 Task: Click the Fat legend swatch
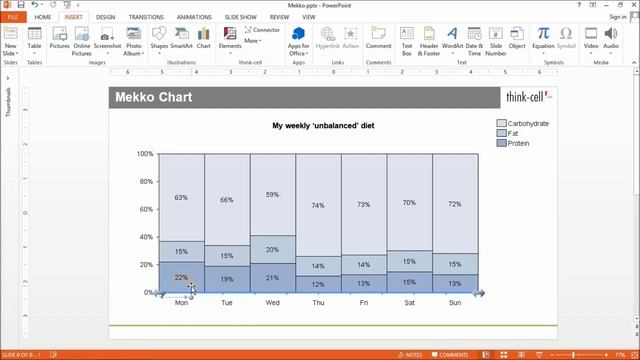coord(501,133)
